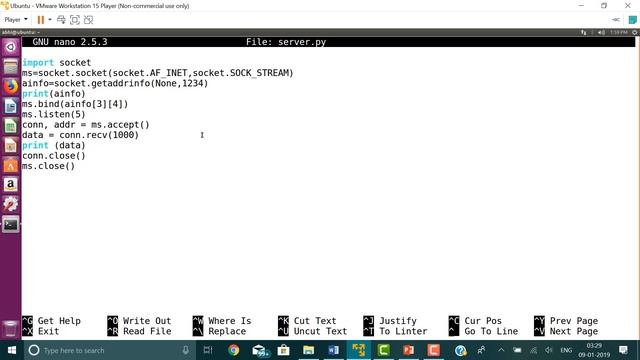Click Ubuntu network indicator in top panel

click(583, 32)
